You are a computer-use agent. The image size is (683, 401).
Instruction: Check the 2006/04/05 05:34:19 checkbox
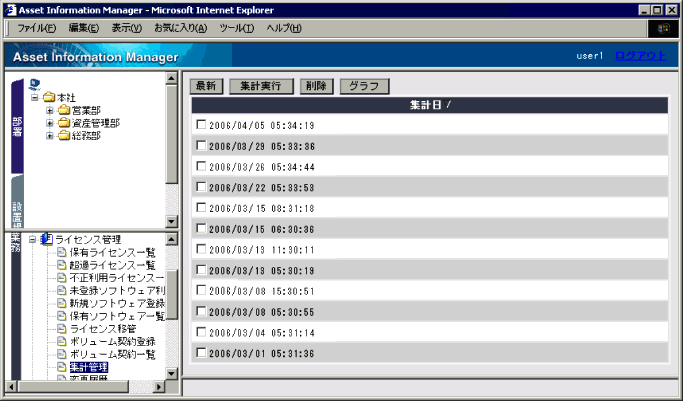click(x=201, y=125)
